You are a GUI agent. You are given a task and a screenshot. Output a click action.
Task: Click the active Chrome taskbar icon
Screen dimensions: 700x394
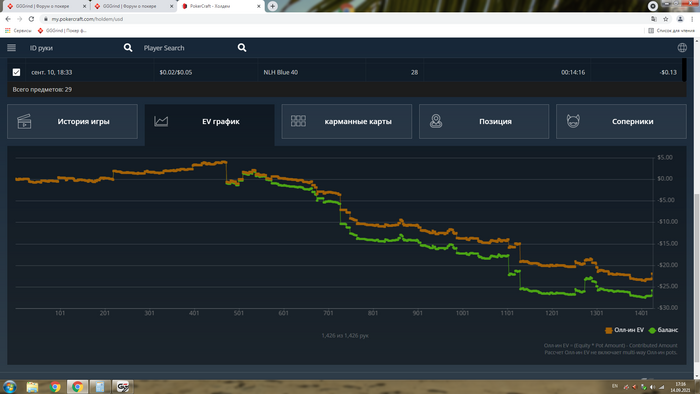coord(77,386)
